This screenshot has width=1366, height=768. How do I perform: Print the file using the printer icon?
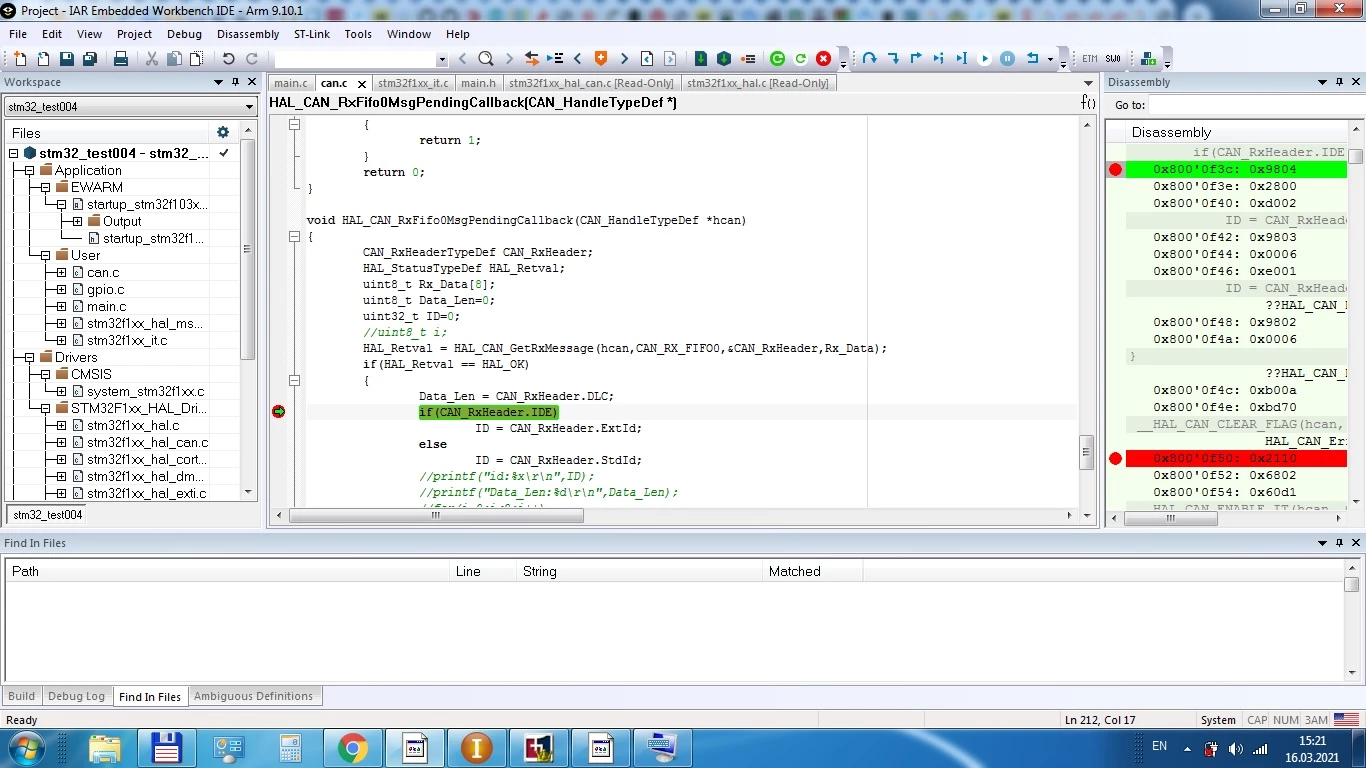(121, 59)
